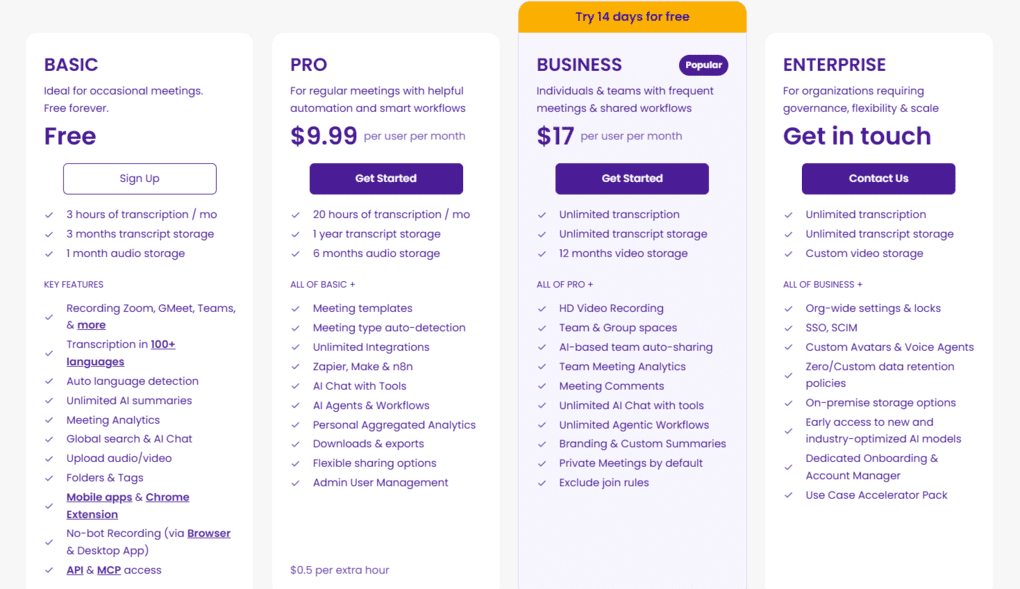Click the API link in BASIC features
The height and width of the screenshot is (589, 1020).
[75, 569]
